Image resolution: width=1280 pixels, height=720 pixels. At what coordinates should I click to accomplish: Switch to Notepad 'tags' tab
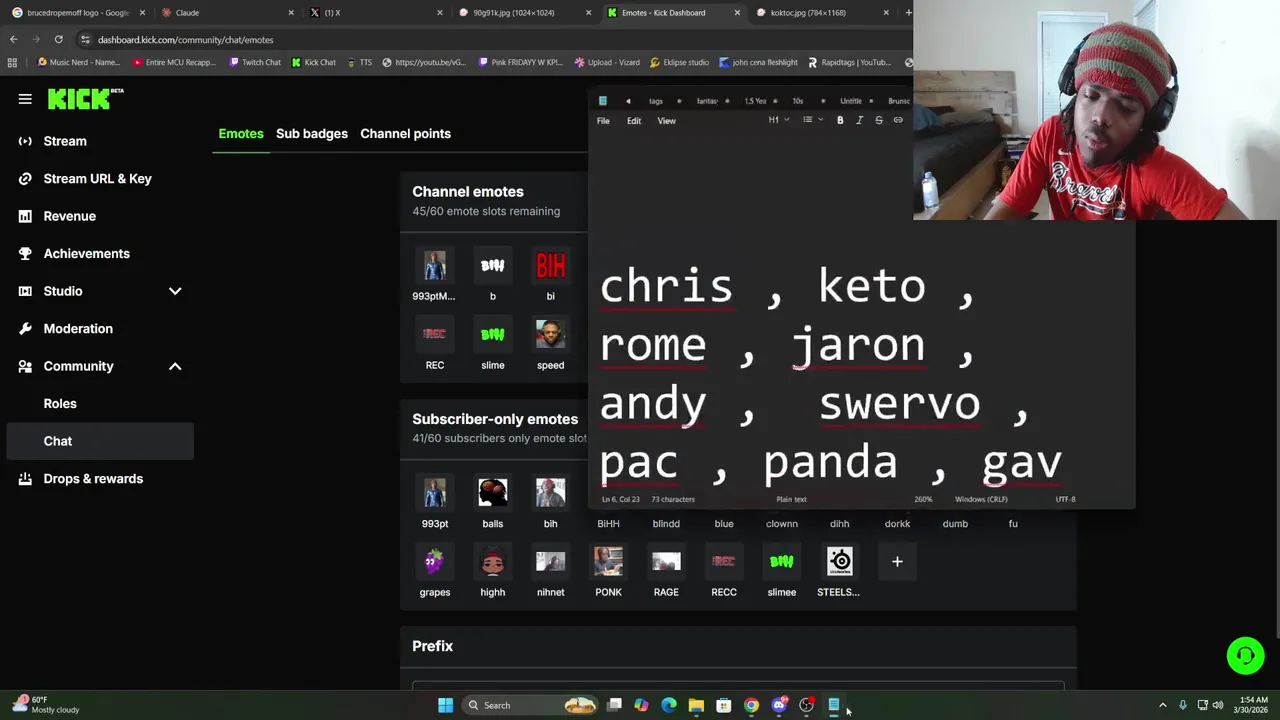coord(656,101)
